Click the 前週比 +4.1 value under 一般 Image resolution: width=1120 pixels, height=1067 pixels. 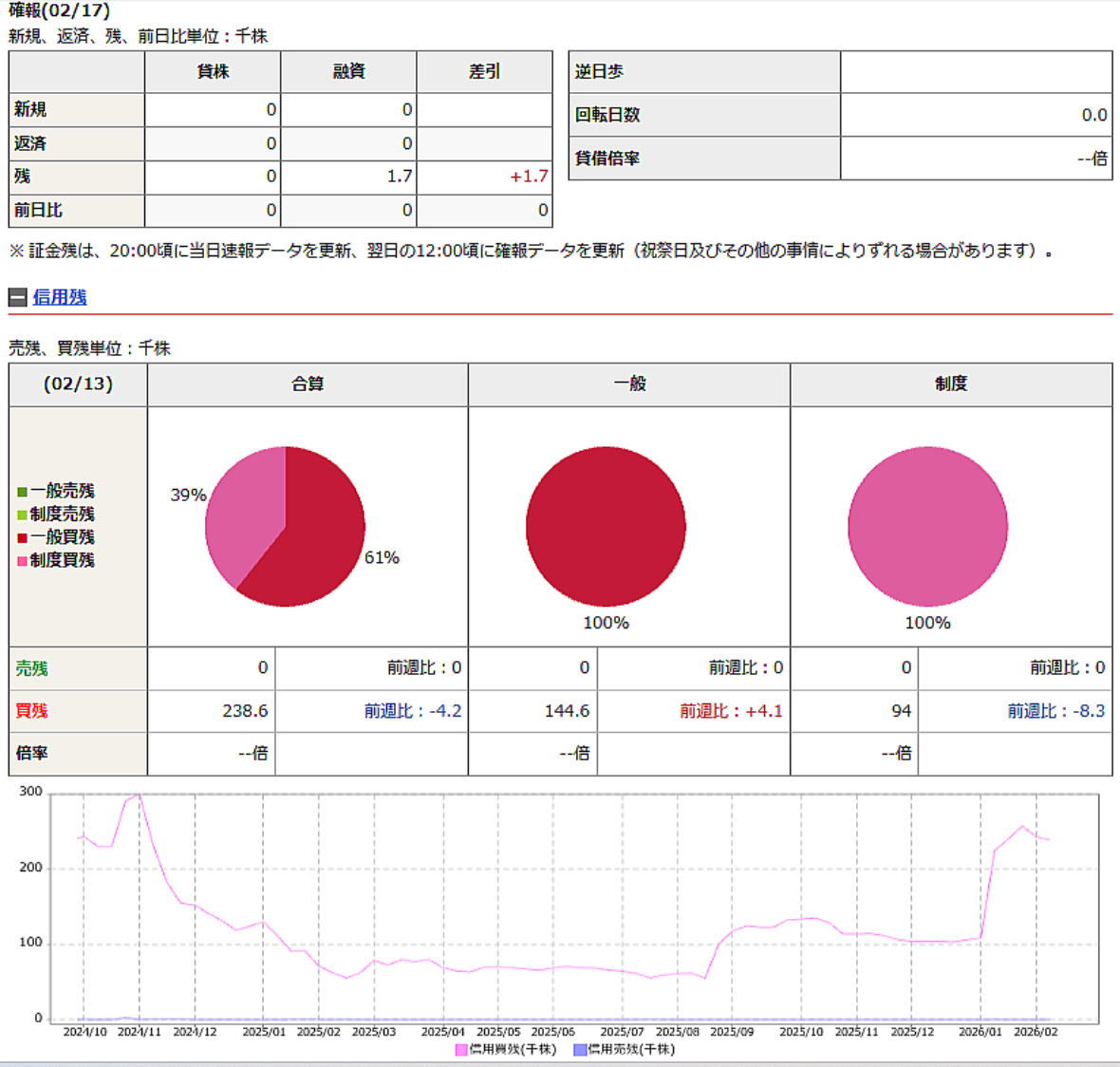[x=731, y=711]
